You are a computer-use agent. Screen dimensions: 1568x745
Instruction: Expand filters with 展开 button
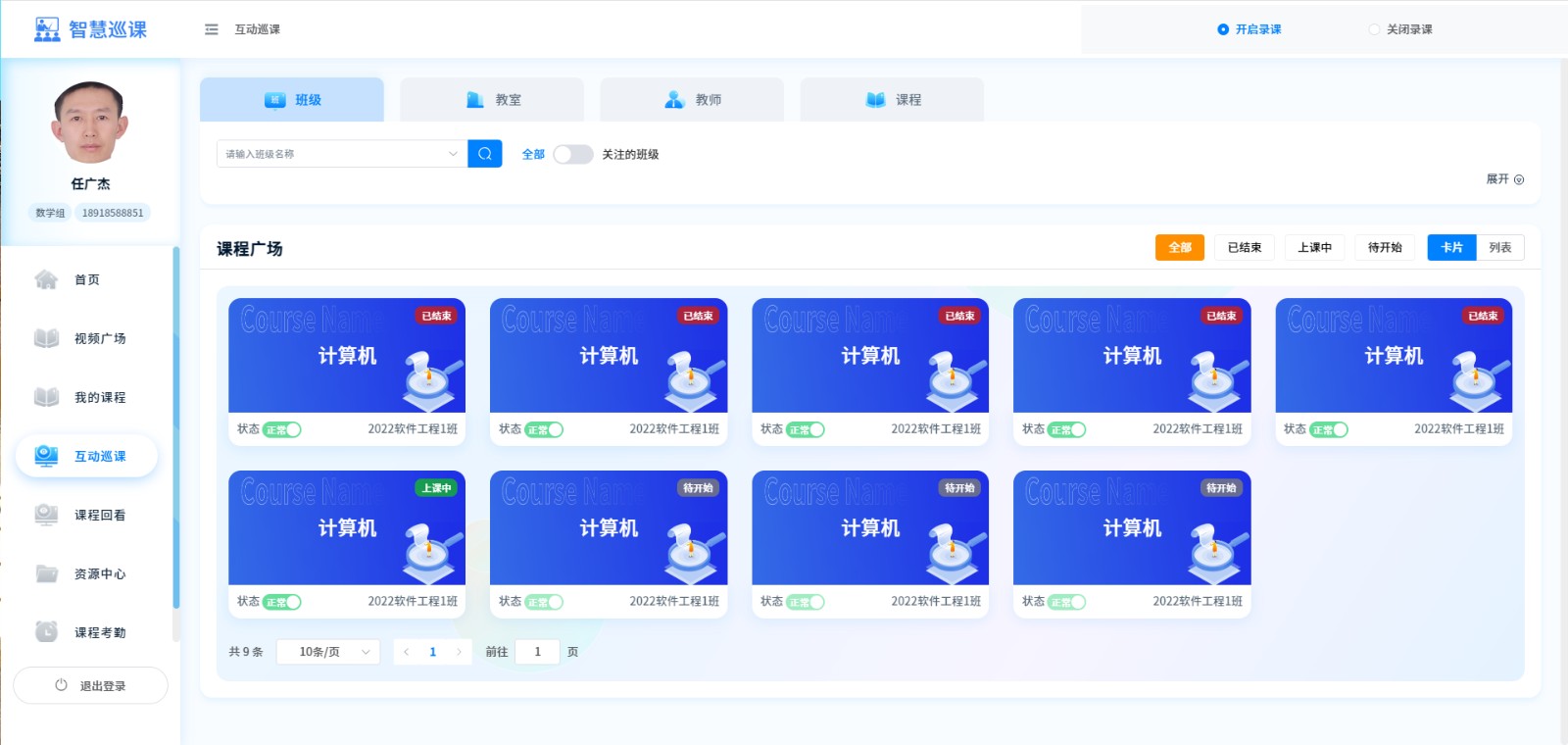(x=1504, y=179)
